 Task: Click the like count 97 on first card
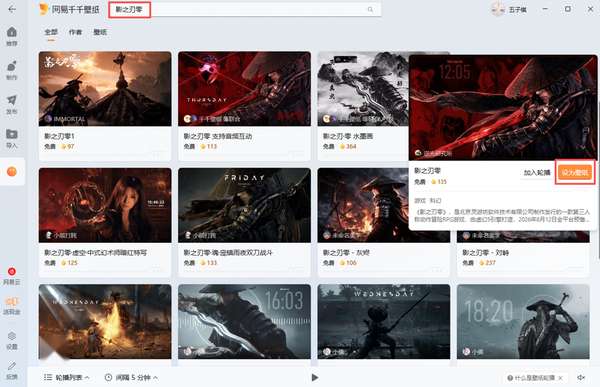[x=68, y=147]
